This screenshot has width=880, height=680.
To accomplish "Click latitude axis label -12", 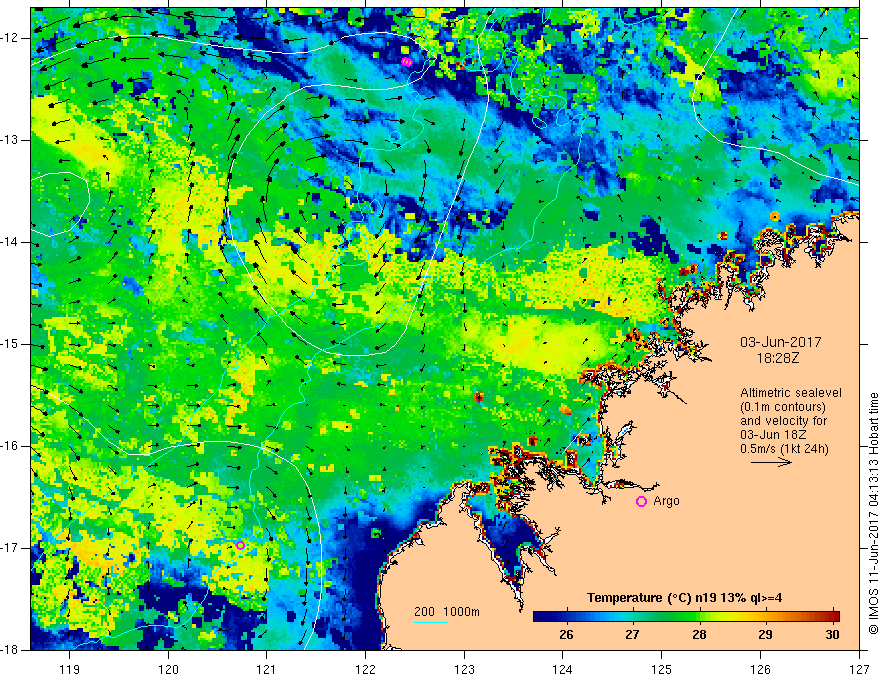I will (10, 38).
